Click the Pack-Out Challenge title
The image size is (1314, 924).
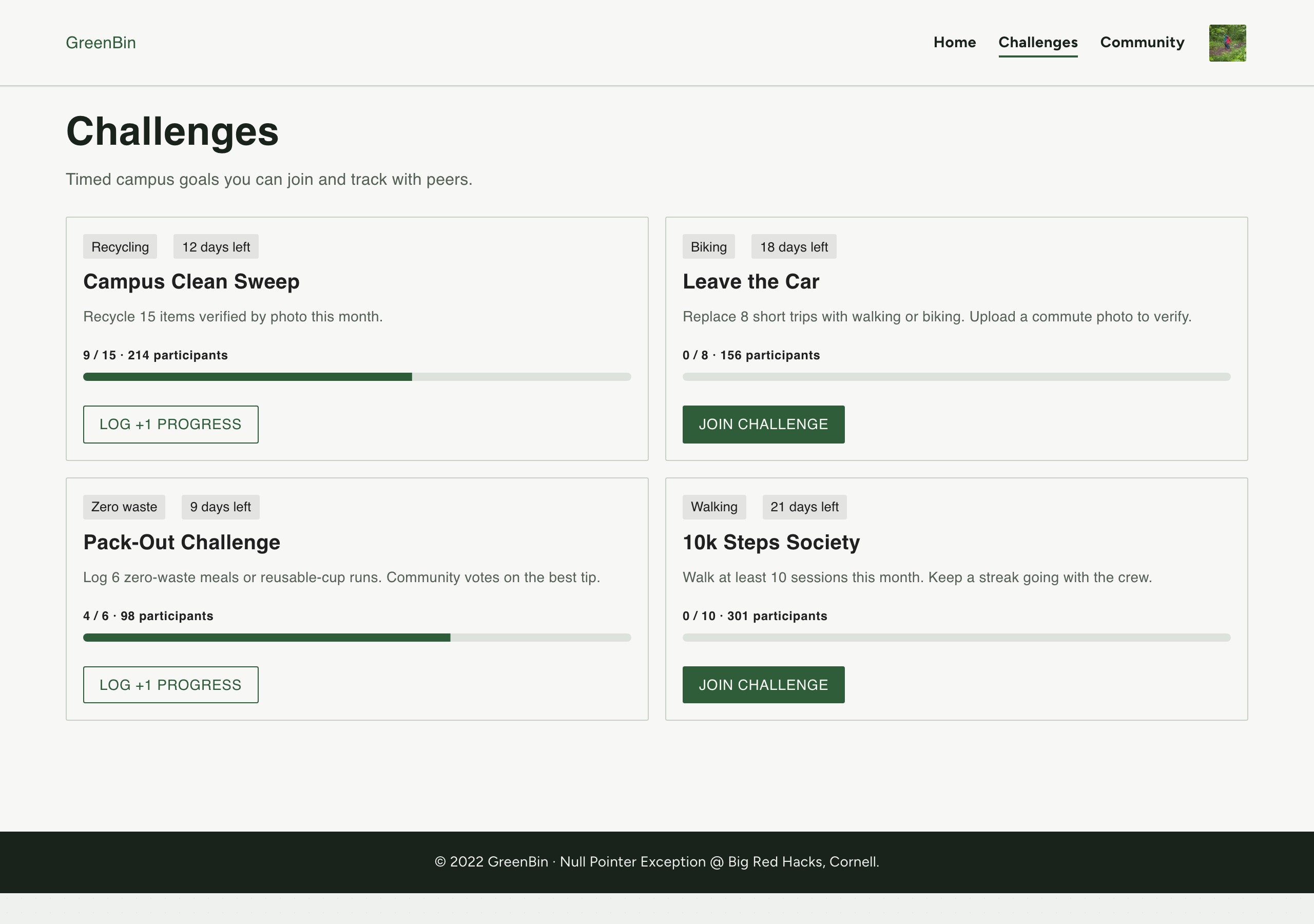pyautogui.click(x=181, y=542)
